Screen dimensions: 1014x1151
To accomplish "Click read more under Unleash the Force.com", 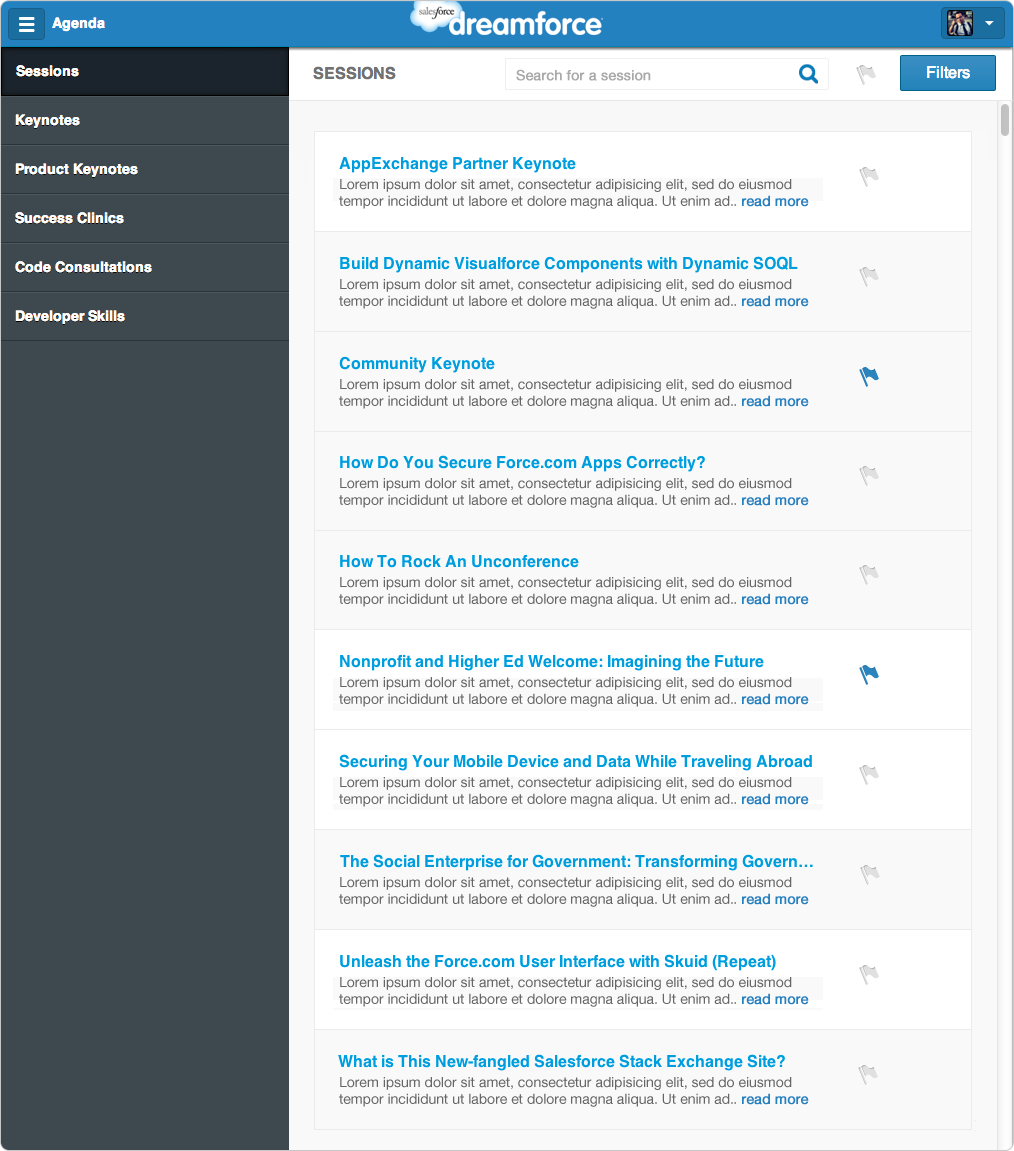I will (774, 999).
